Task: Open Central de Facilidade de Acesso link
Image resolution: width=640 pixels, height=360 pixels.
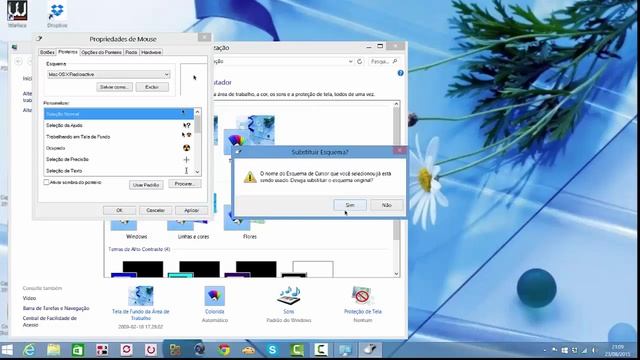Action: [50, 321]
